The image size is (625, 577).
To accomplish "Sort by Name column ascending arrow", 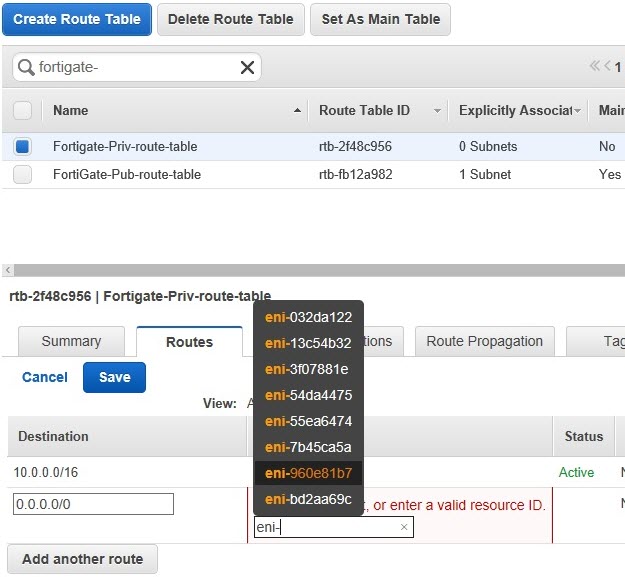I will 297,110.
